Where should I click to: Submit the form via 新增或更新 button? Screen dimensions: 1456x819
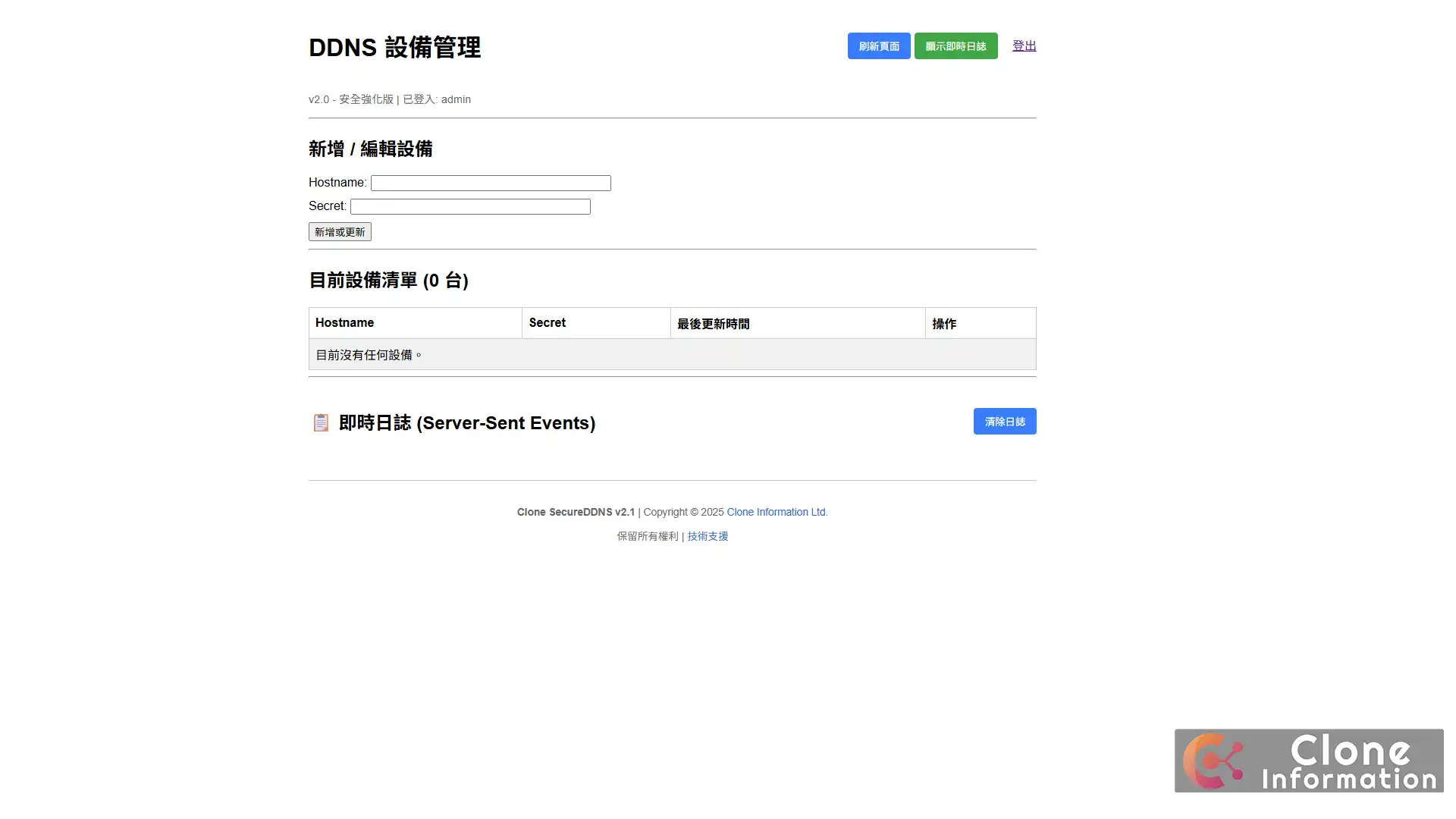click(339, 231)
